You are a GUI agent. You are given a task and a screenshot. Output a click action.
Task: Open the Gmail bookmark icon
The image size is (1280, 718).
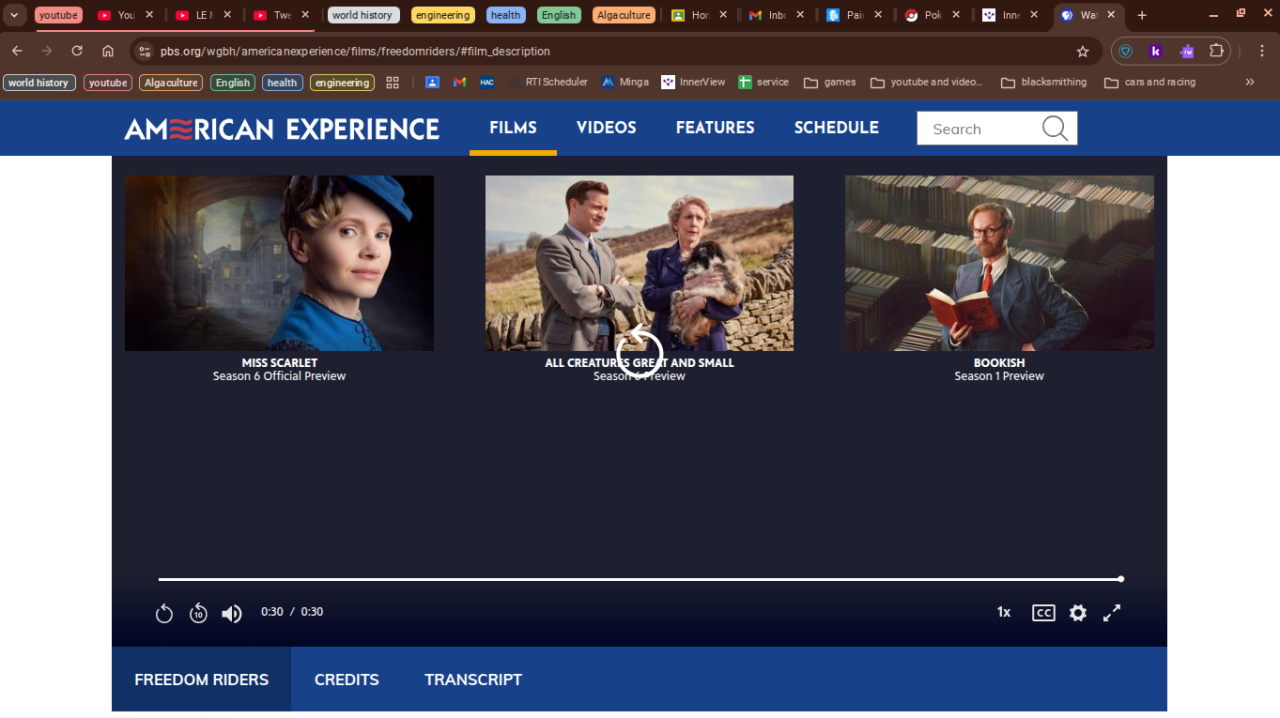(x=460, y=82)
